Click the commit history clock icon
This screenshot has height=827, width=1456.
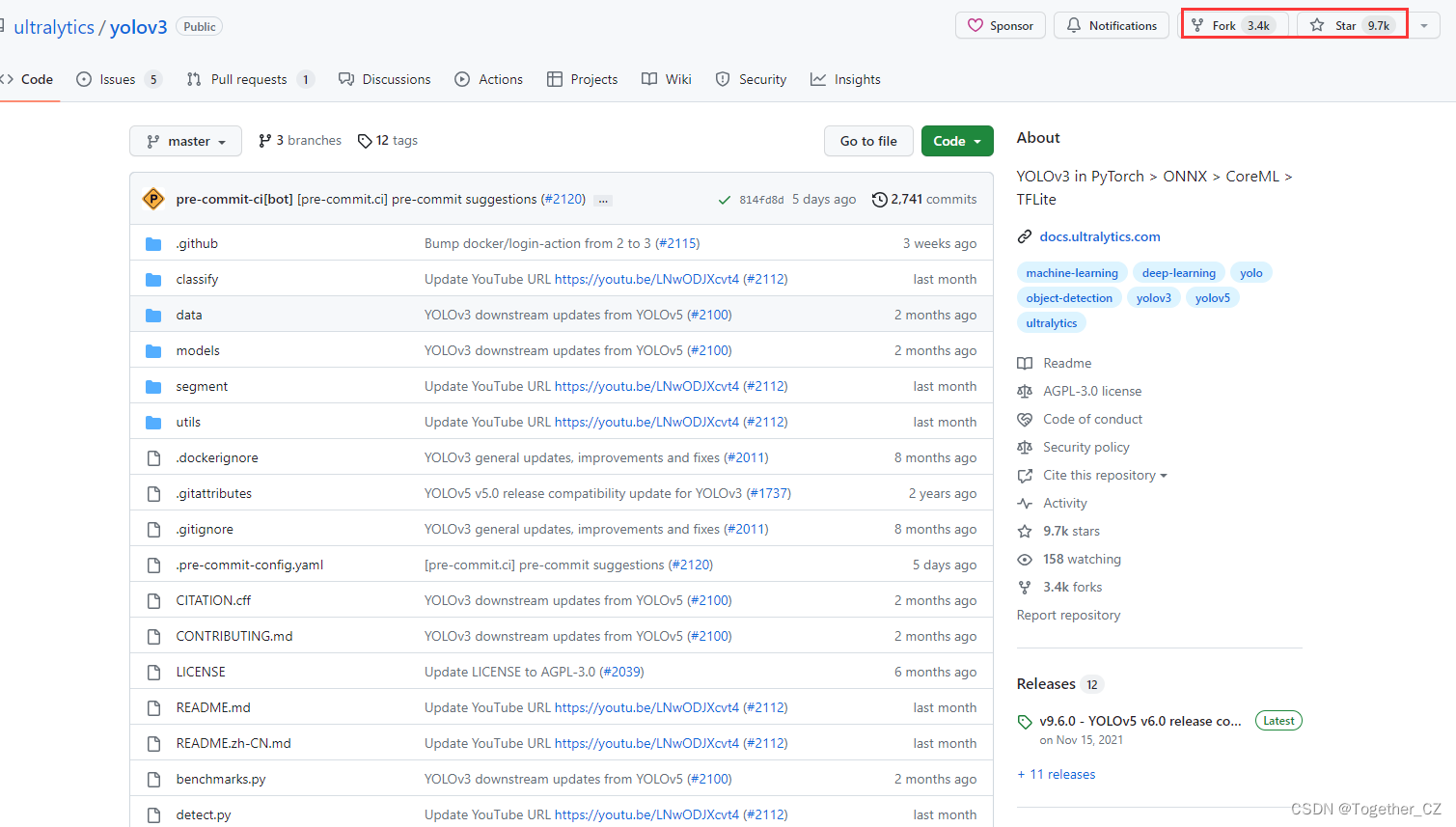[879, 200]
